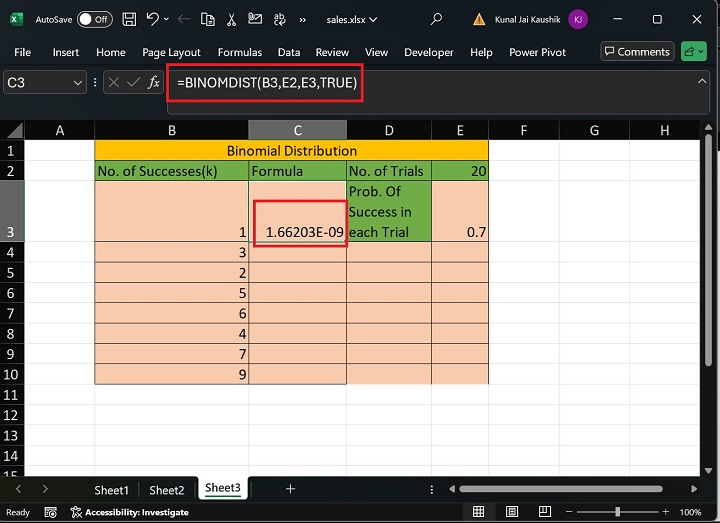Click the yellow warning triangle icon
This screenshot has height=523, width=720.
pyautogui.click(x=479, y=19)
